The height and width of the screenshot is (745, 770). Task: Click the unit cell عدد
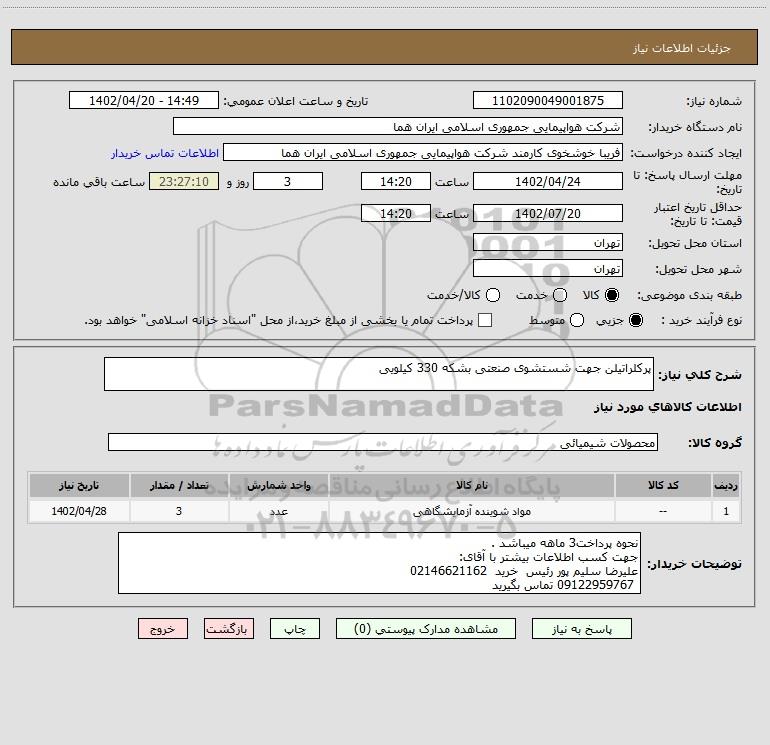[x=278, y=511]
